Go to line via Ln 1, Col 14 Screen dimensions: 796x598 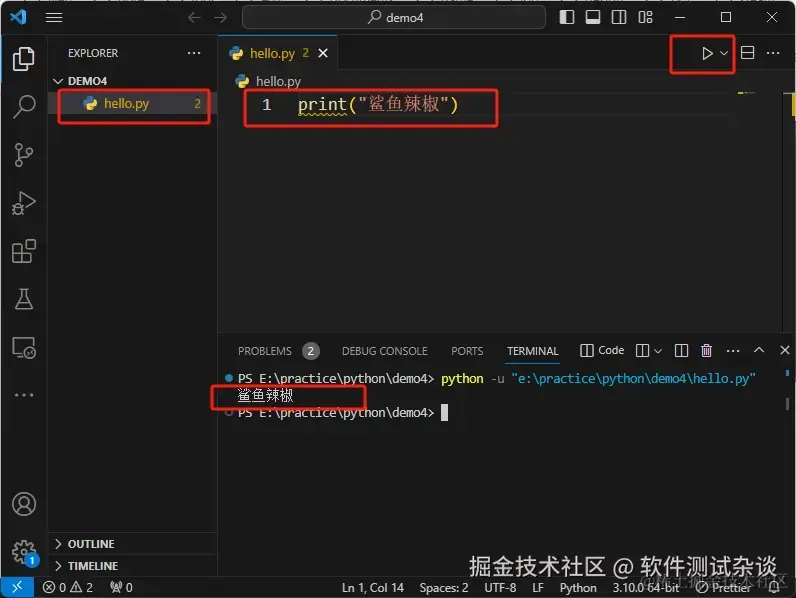[x=373, y=588]
